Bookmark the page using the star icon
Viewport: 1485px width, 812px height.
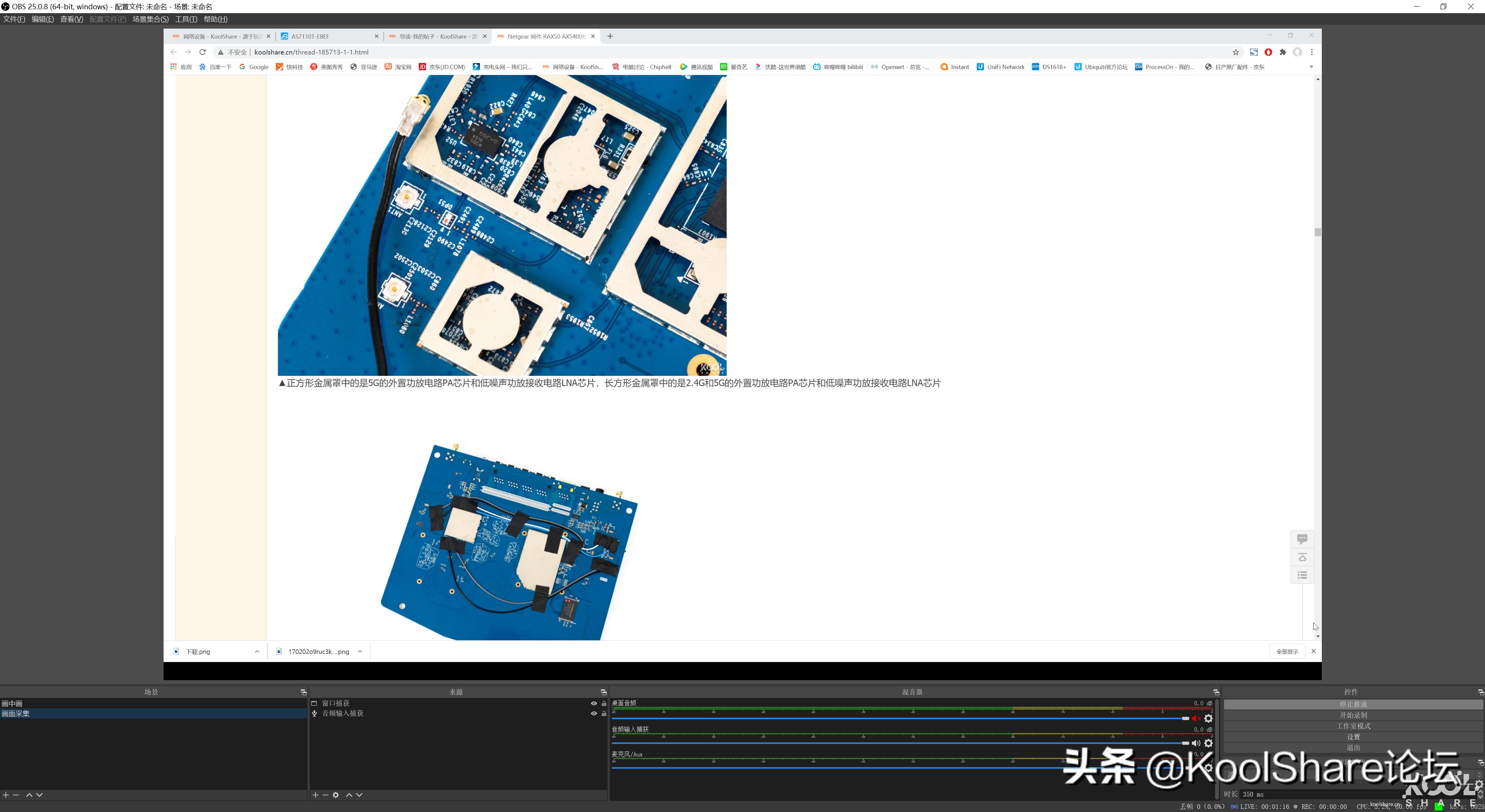(x=1236, y=52)
